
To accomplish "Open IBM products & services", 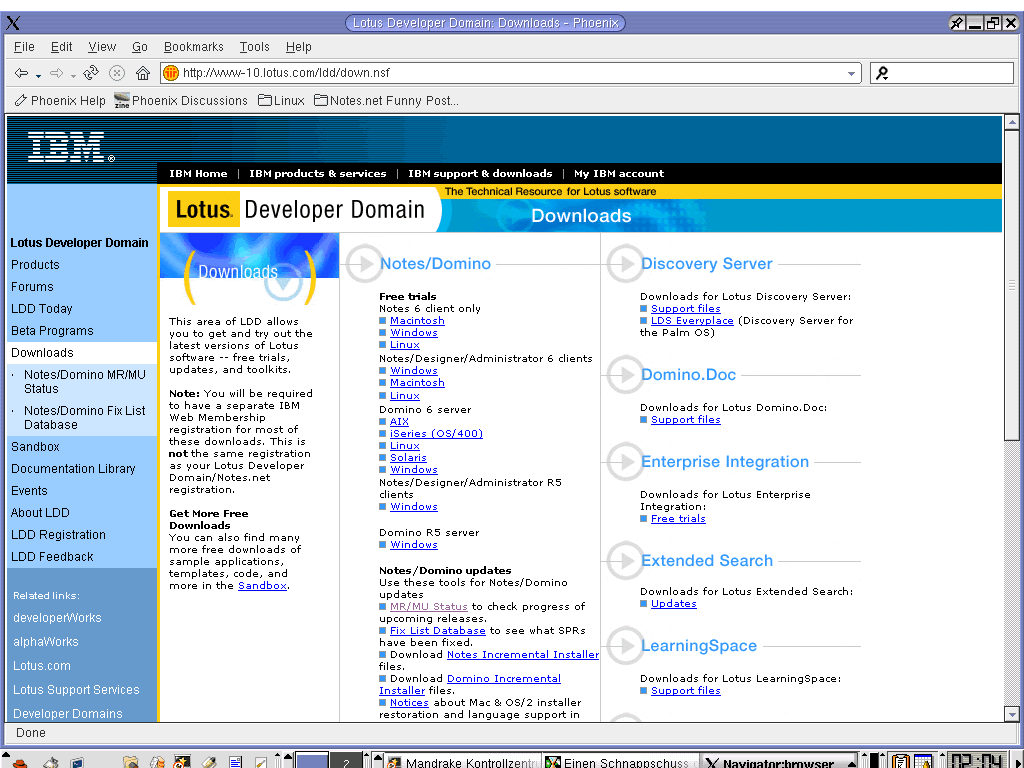I will 317,174.
